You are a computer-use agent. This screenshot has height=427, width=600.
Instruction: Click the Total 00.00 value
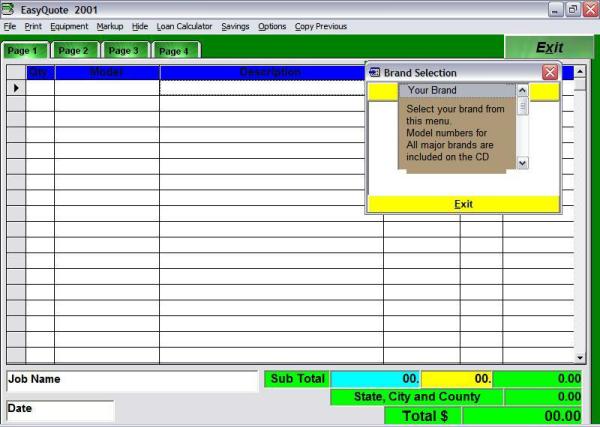(x=522, y=416)
